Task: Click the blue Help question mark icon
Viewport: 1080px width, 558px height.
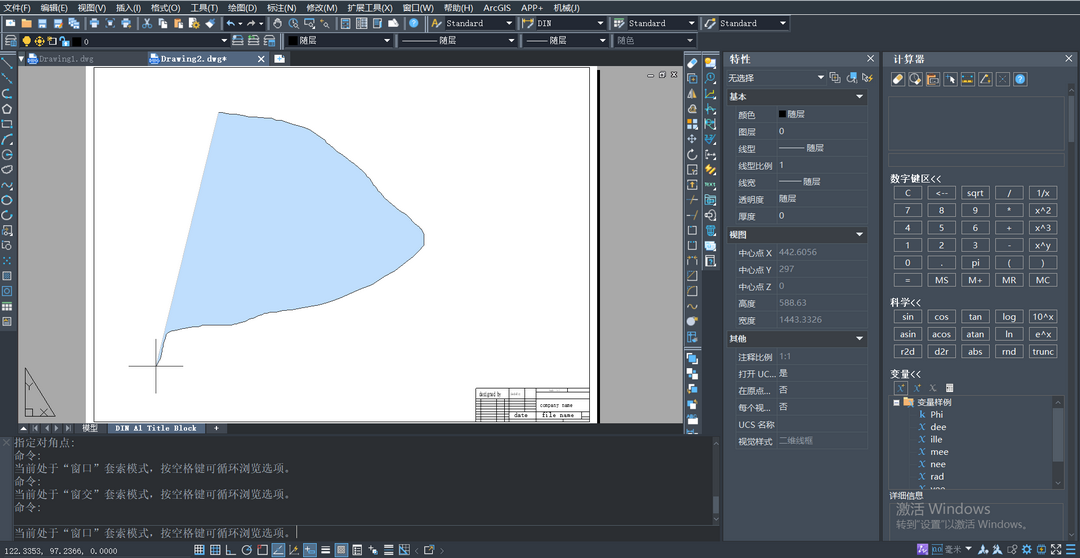Action: click(x=413, y=23)
